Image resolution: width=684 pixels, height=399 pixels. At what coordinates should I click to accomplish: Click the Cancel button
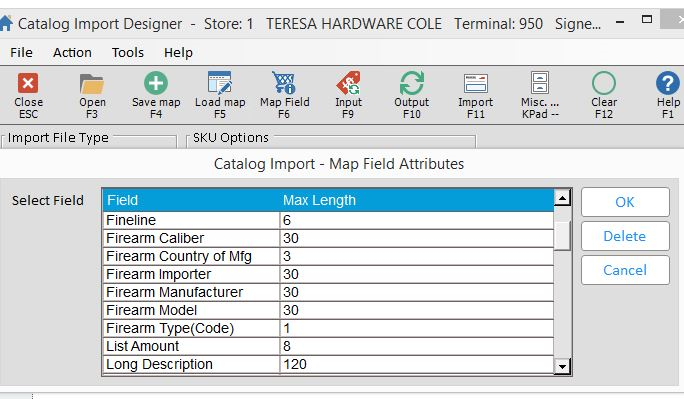[x=625, y=270]
